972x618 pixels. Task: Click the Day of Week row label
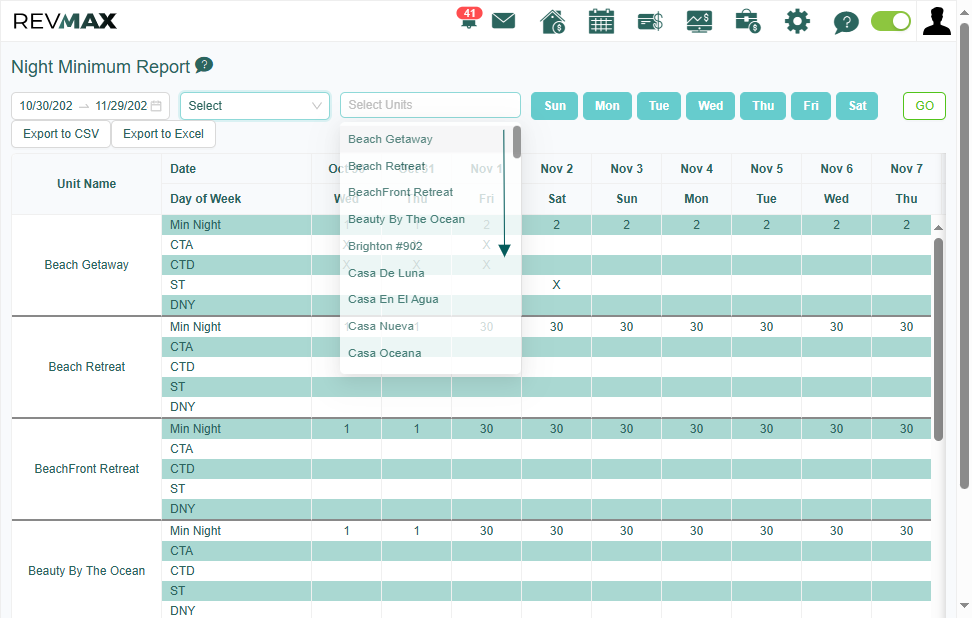point(206,199)
